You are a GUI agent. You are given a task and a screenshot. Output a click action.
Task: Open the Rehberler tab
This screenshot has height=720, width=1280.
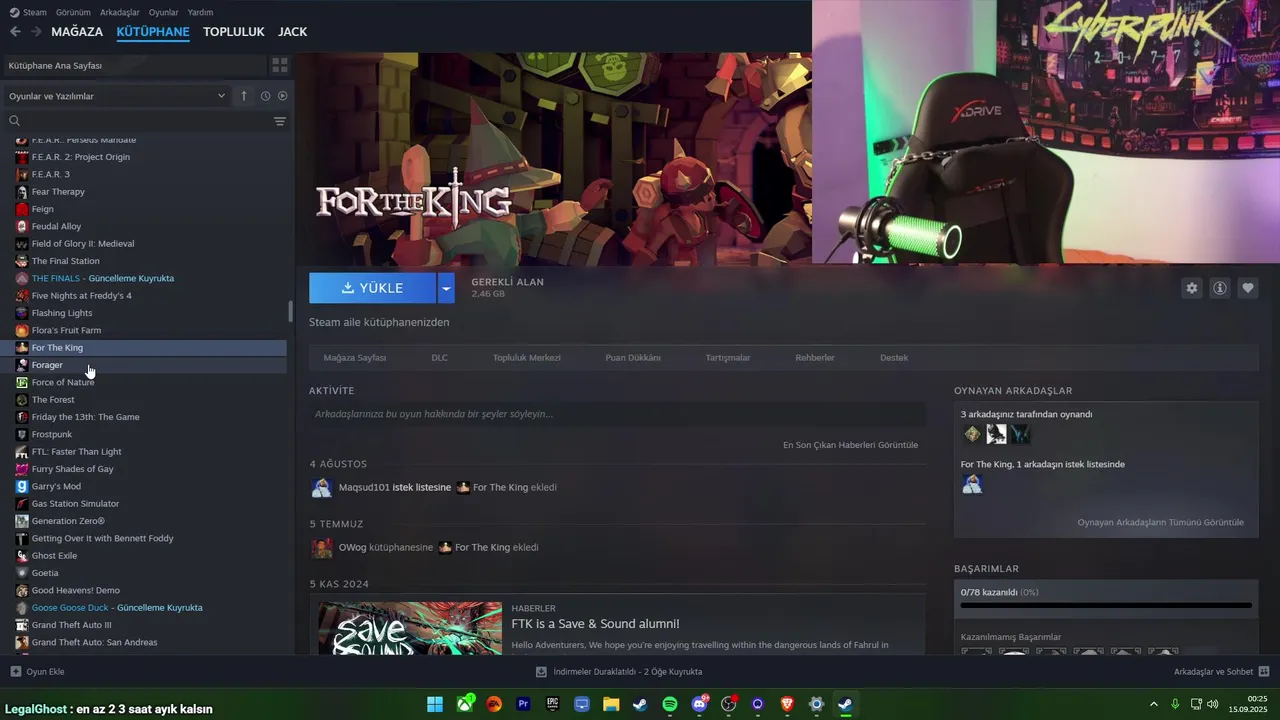(x=815, y=357)
